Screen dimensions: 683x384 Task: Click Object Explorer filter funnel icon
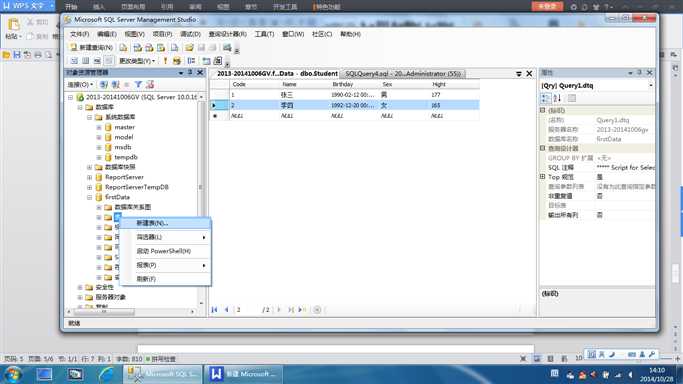click(x=138, y=84)
